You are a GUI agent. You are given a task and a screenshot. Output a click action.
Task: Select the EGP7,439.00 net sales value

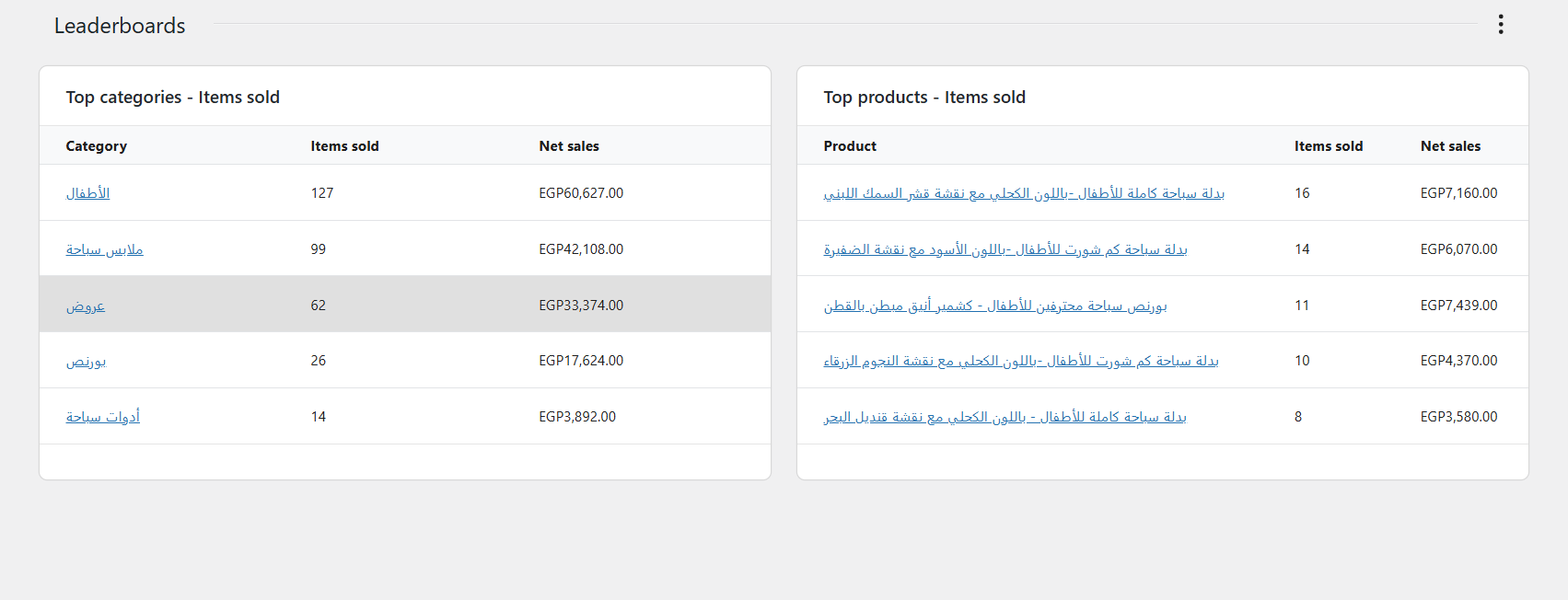coord(1459,306)
